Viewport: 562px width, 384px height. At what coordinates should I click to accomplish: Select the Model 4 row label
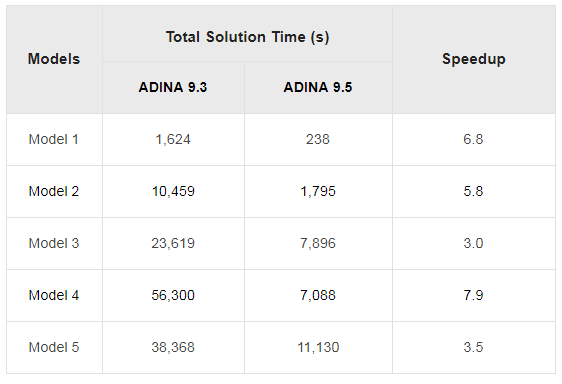(x=54, y=295)
